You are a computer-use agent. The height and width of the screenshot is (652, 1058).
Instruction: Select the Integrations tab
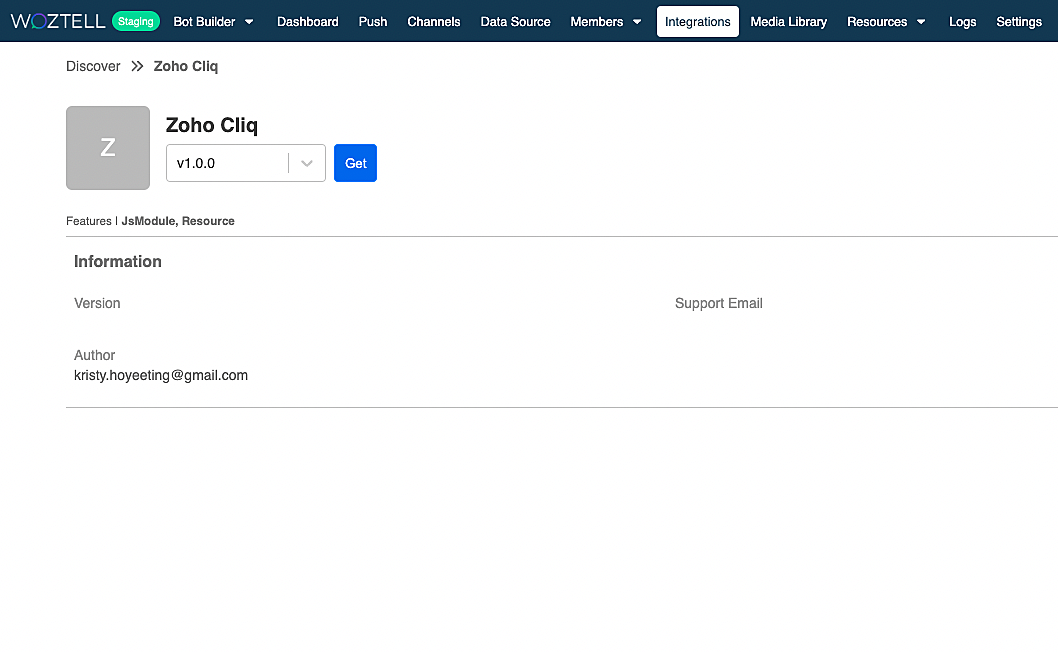(698, 22)
